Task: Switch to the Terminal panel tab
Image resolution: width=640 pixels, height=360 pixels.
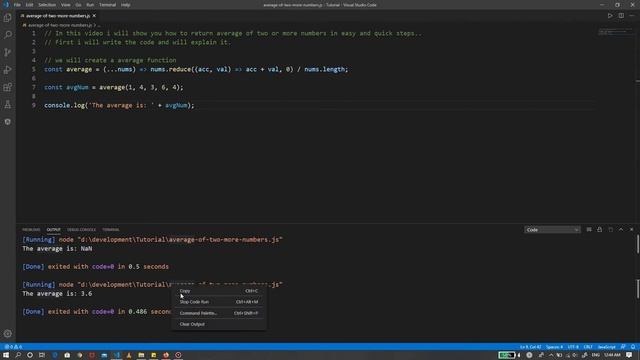Action: tap(111, 230)
